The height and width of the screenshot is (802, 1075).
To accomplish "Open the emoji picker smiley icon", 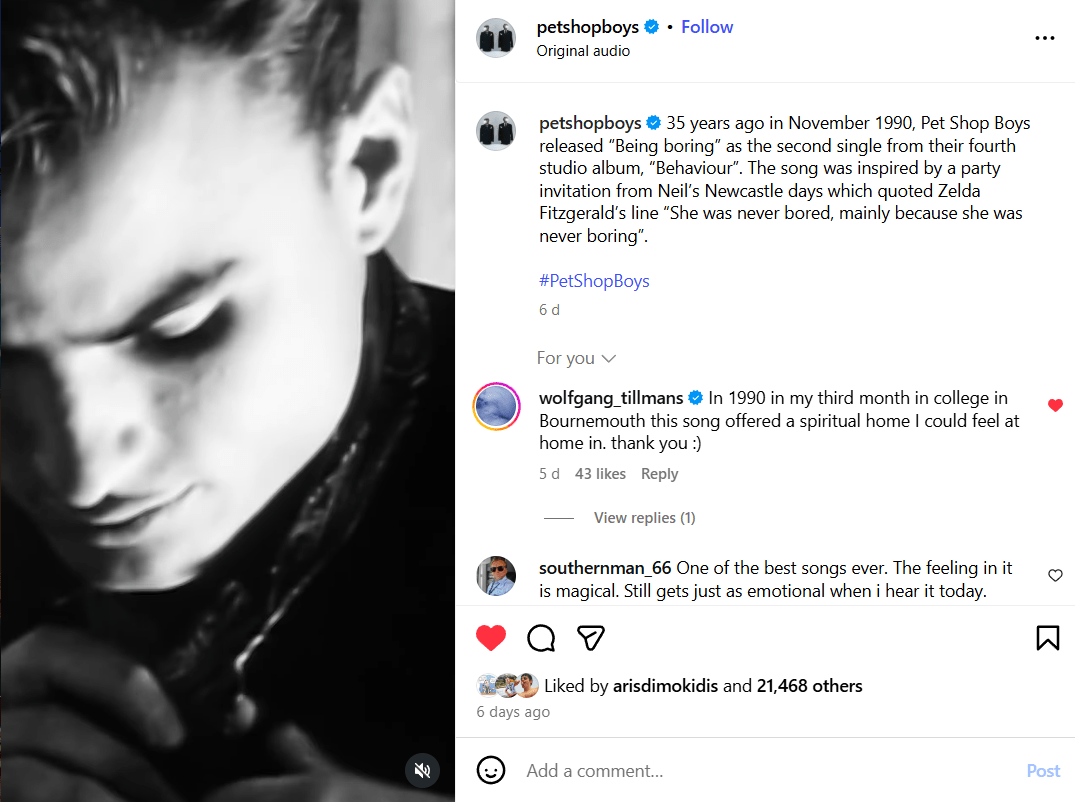I will coord(490,770).
